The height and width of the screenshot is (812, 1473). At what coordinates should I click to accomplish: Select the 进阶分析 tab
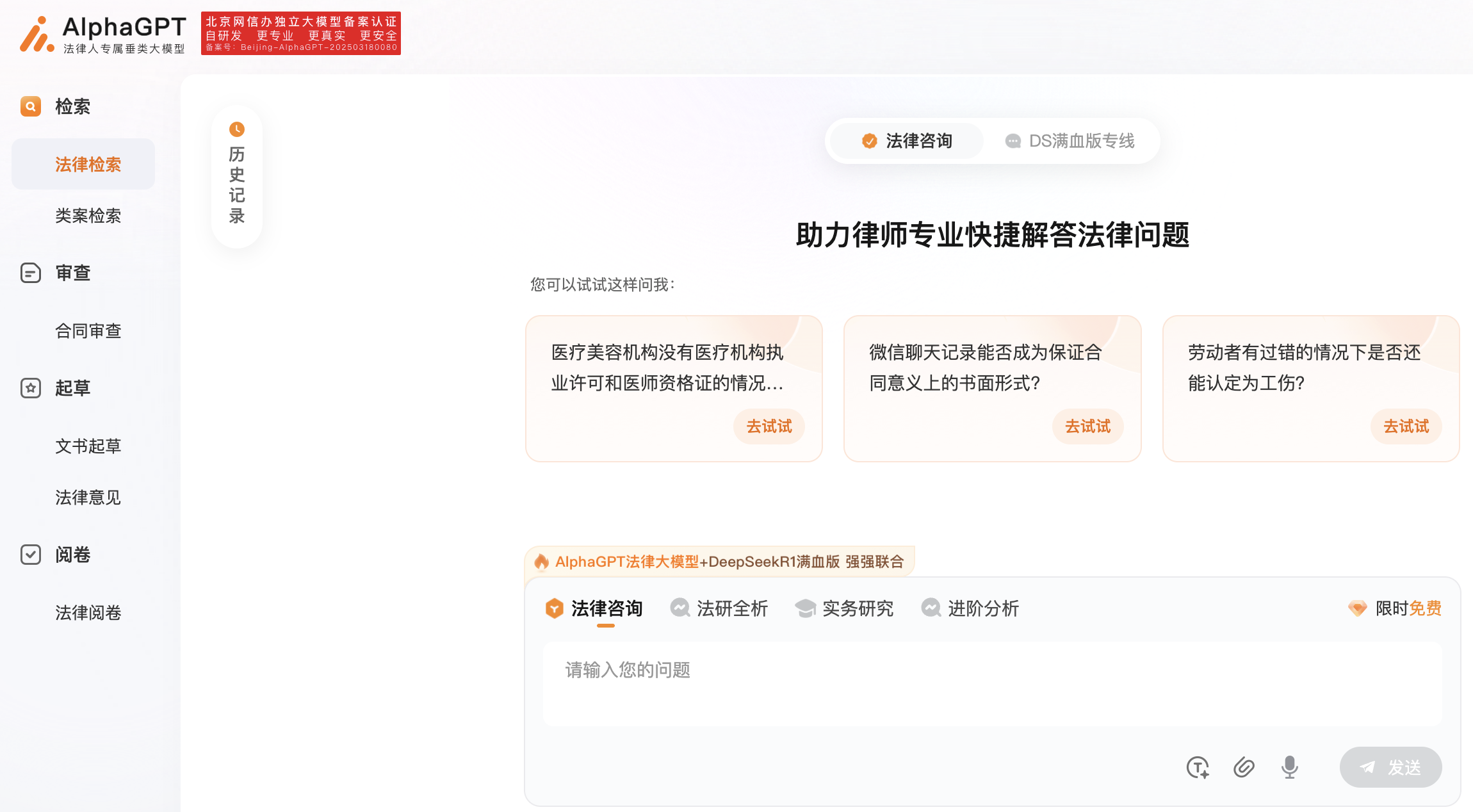(x=970, y=608)
